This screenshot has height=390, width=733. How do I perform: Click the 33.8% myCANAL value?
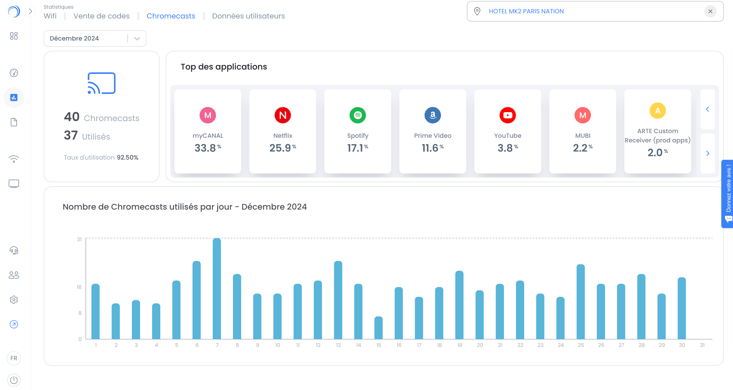coord(208,148)
